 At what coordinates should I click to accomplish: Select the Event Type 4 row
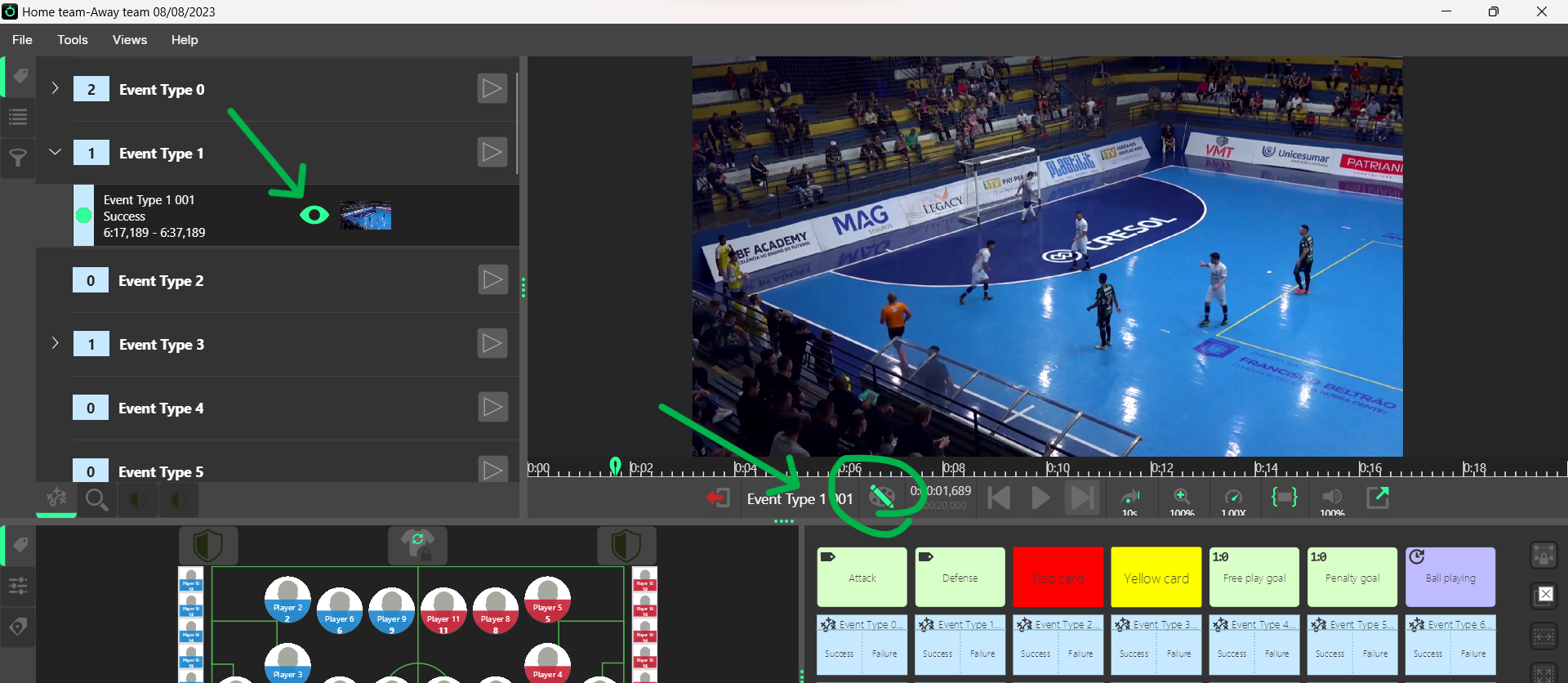pos(278,408)
